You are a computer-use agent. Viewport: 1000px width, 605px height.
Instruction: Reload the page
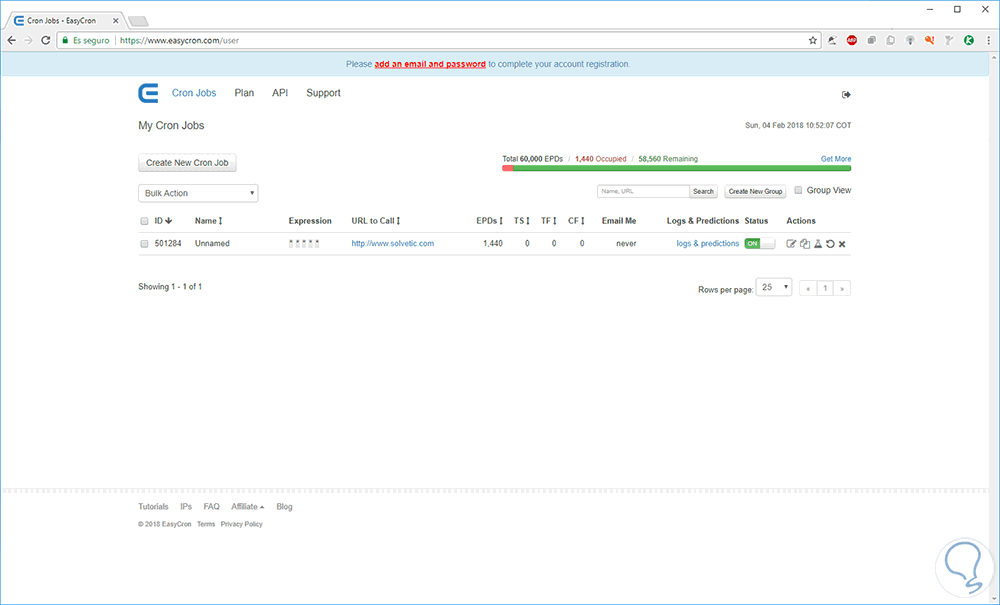[x=45, y=40]
